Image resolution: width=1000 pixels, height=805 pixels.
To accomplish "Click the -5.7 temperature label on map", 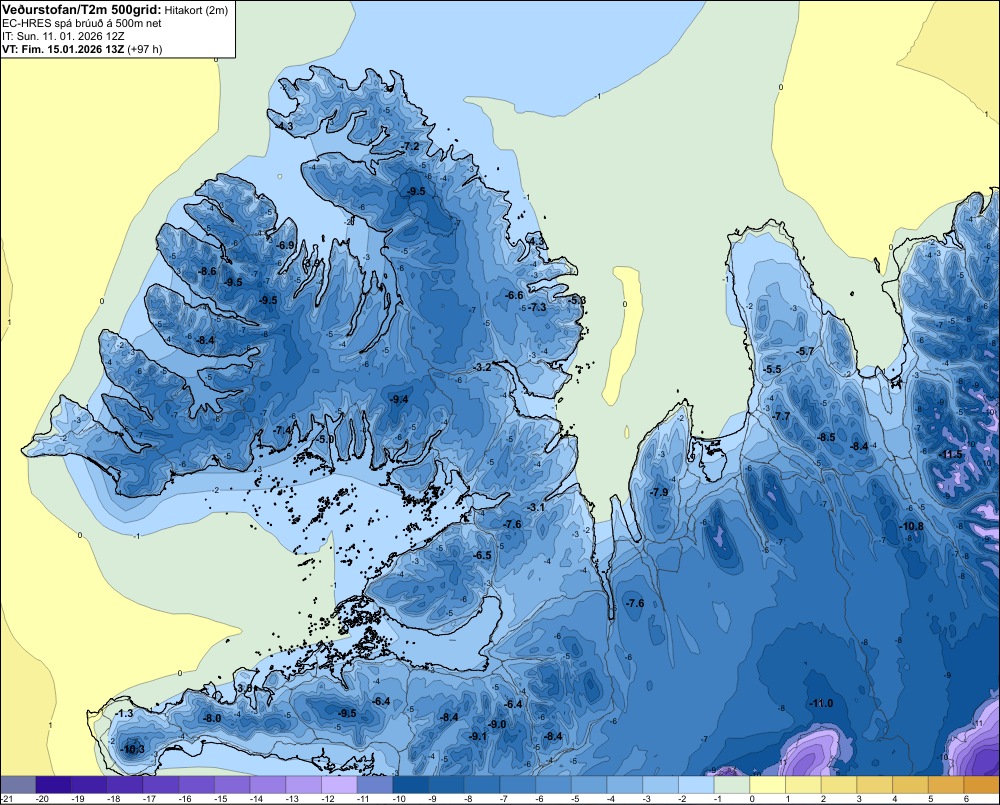I will click(x=805, y=351).
